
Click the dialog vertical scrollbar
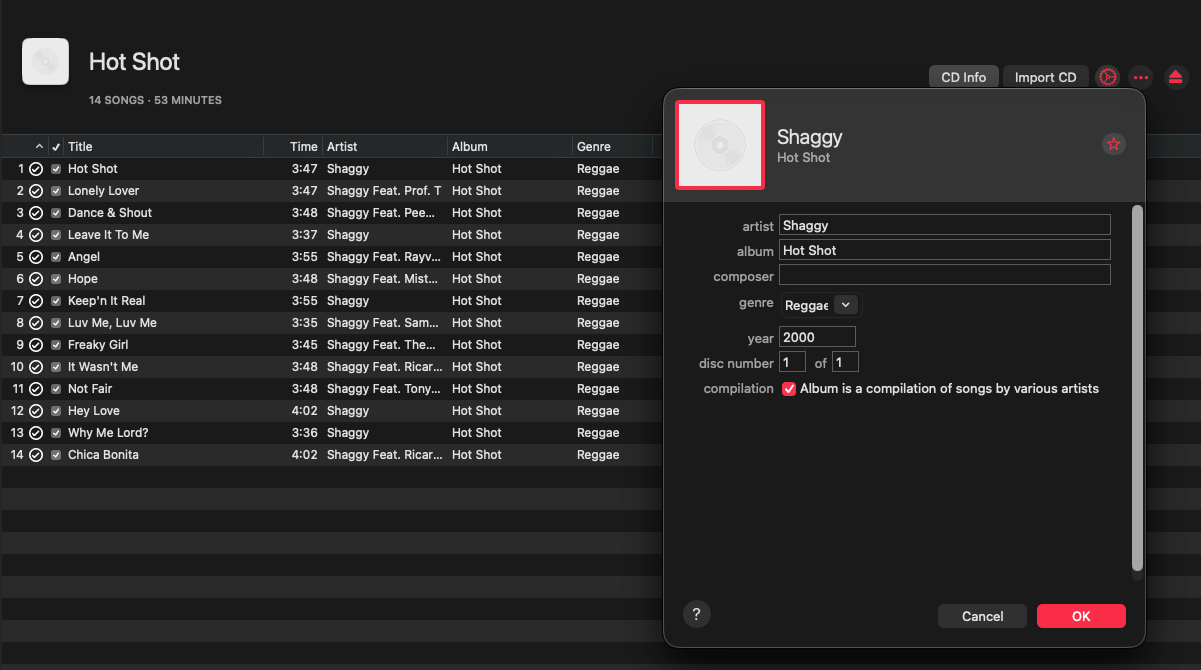pos(1136,389)
